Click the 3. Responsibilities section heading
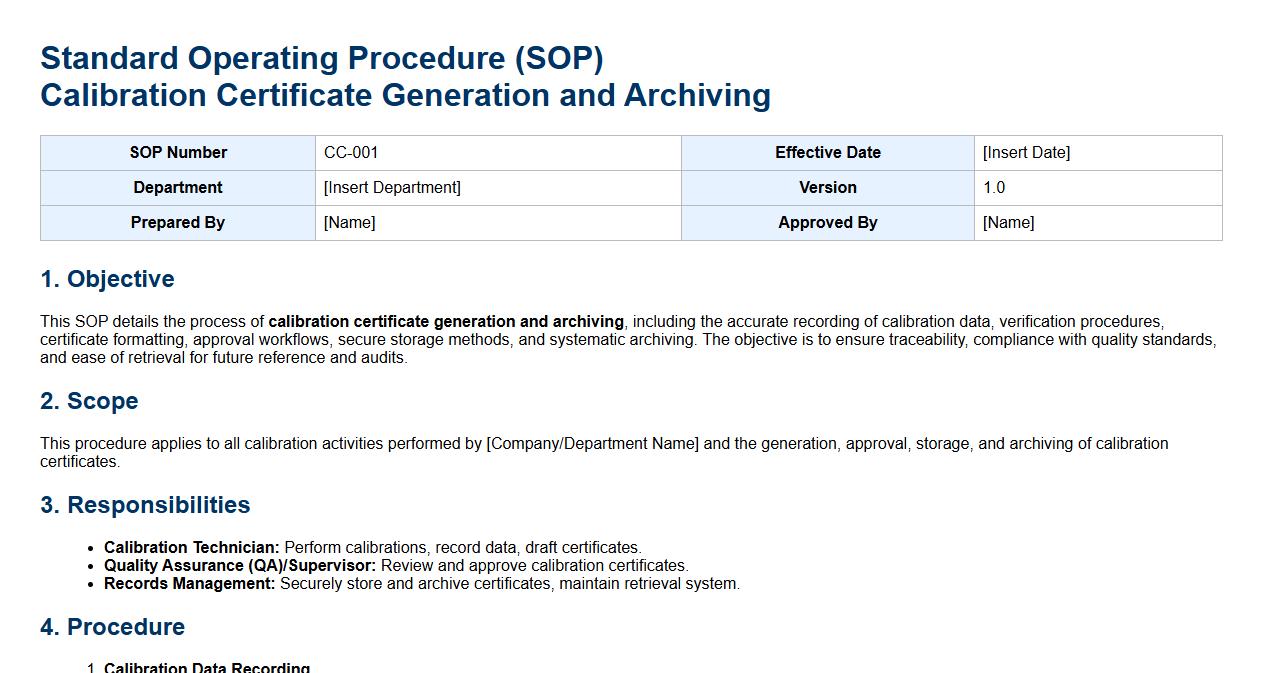1263x673 pixels. click(x=145, y=506)
